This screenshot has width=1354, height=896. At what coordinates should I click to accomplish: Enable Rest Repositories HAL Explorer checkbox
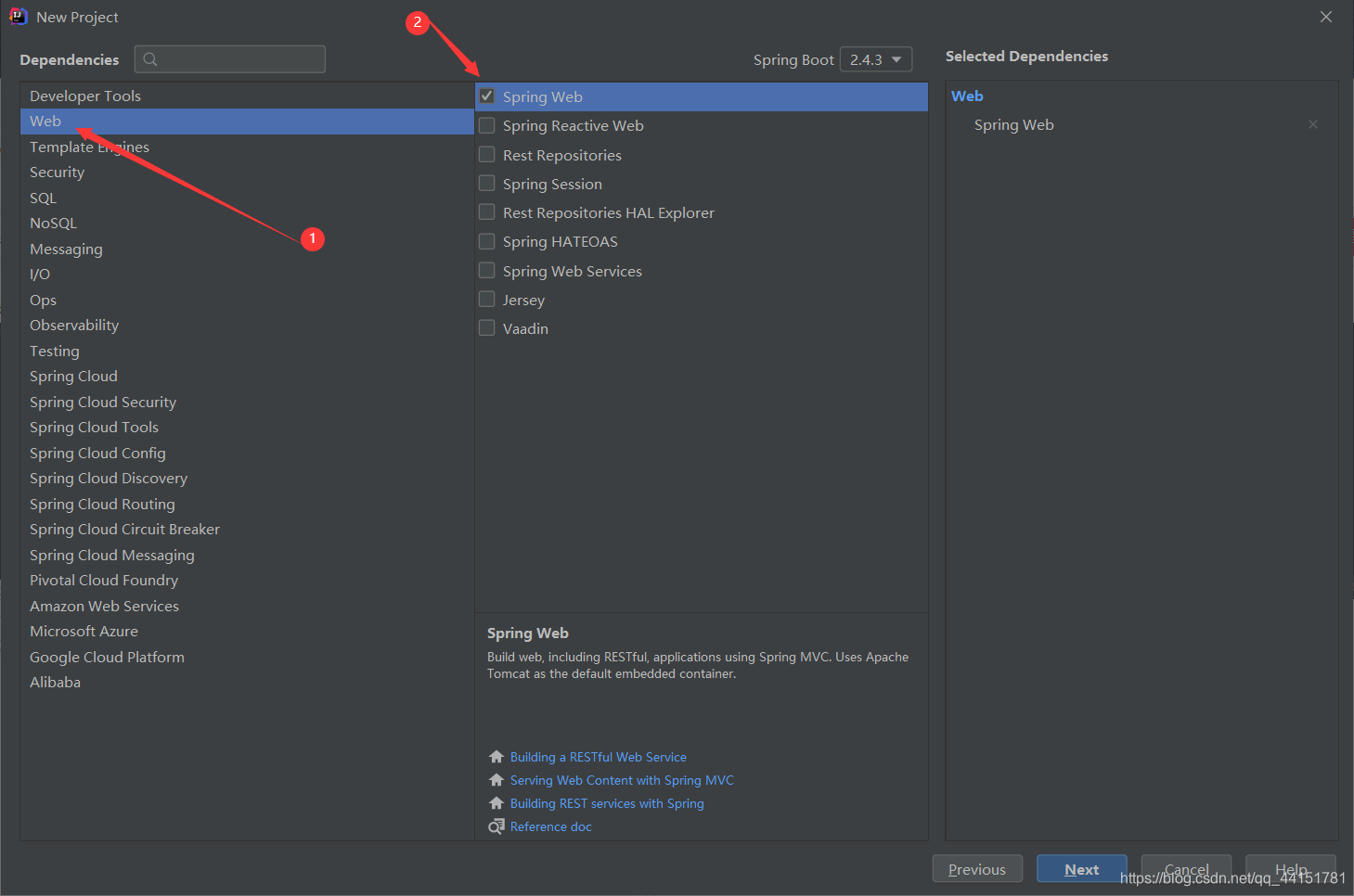click(x=486, y=211)
